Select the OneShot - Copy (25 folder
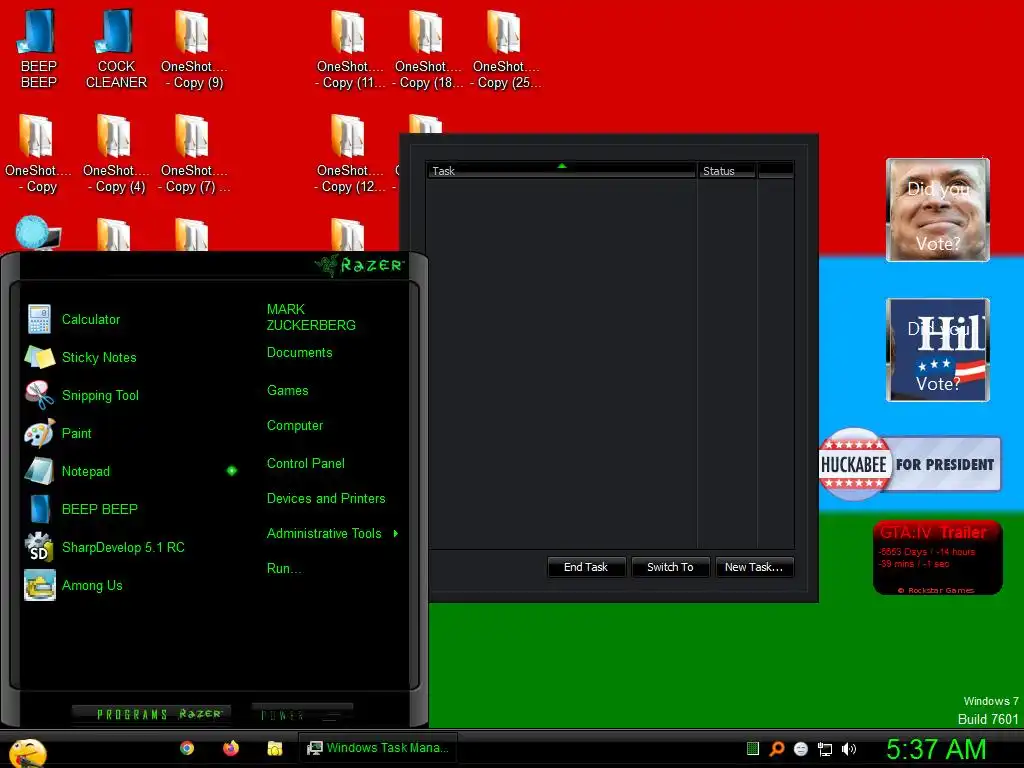This screenshot has width=1024, height=768. pos(505,48)
